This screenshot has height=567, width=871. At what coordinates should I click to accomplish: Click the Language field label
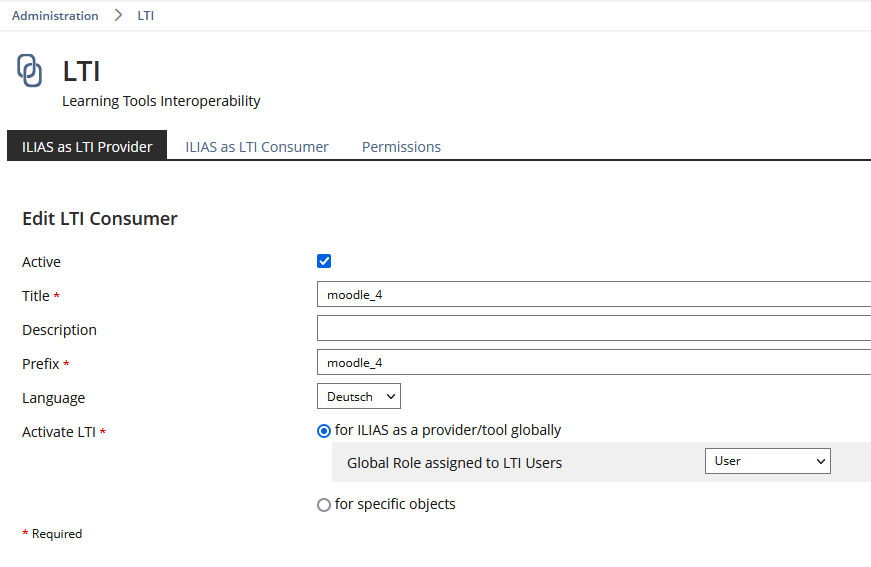[x=54, y=398]
